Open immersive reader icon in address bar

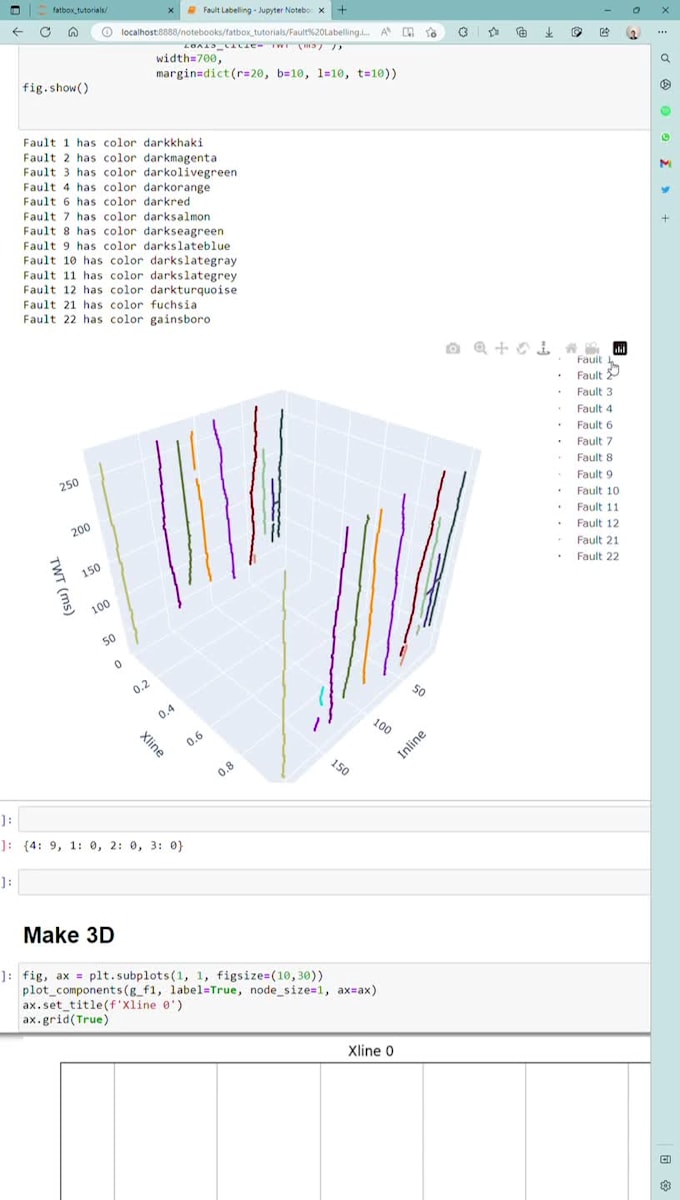(408, 32)
